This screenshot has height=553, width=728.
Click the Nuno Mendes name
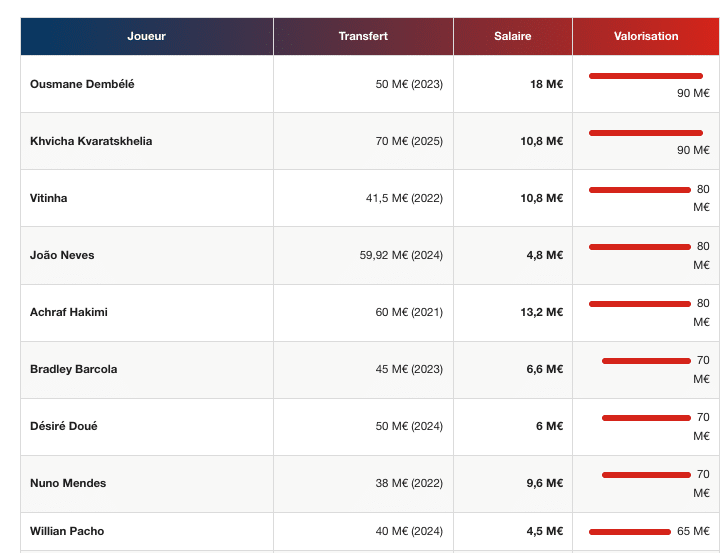(x=68, y=483)
